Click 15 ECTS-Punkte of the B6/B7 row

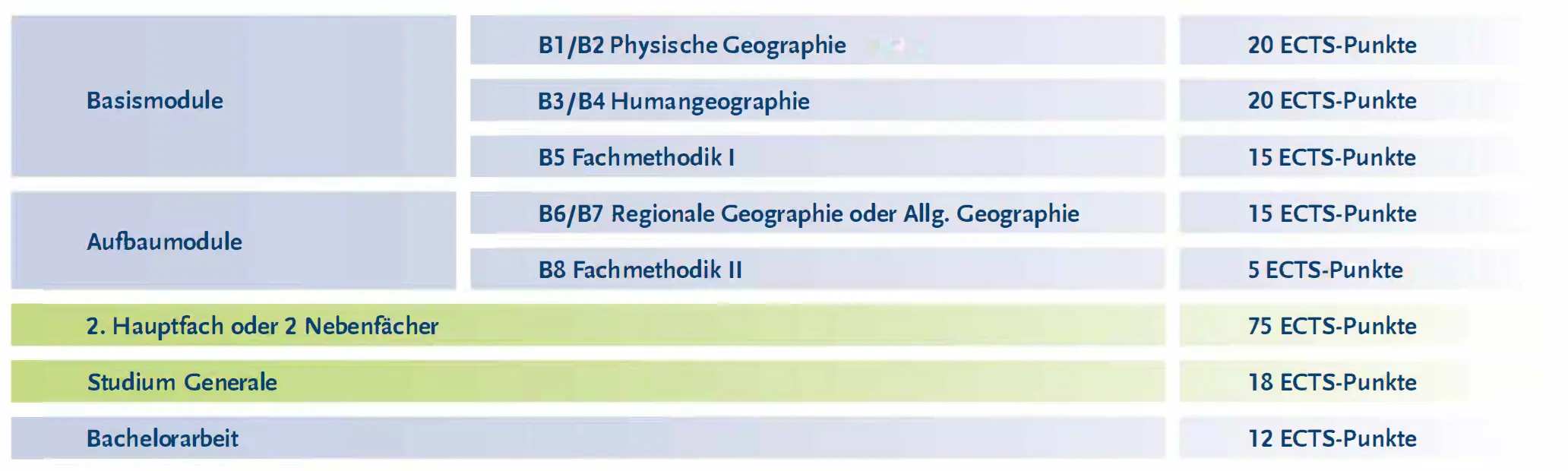pos(1332,213)
